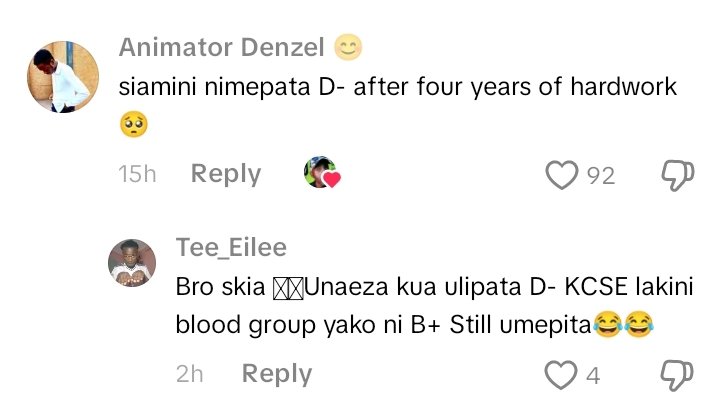Reply to Animator Denzel's comment

click(226, 174)
